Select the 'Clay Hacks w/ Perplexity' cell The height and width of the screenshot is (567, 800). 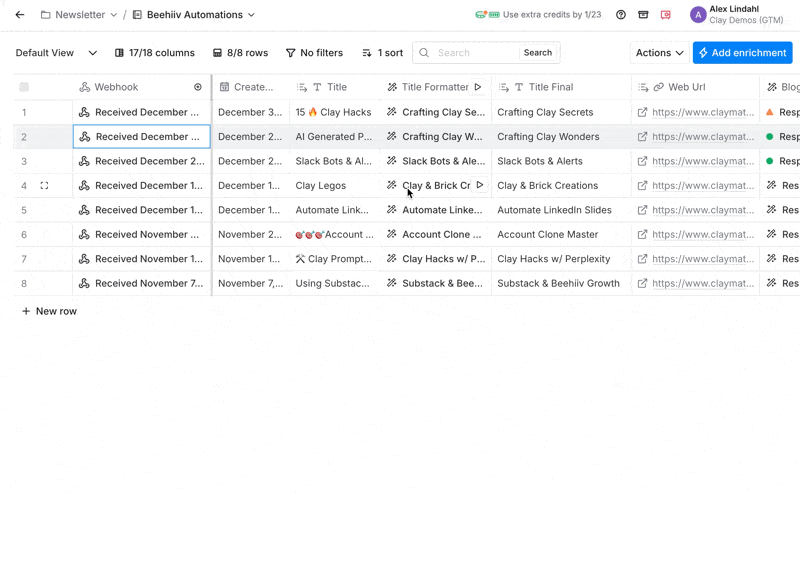pos(561,259)
